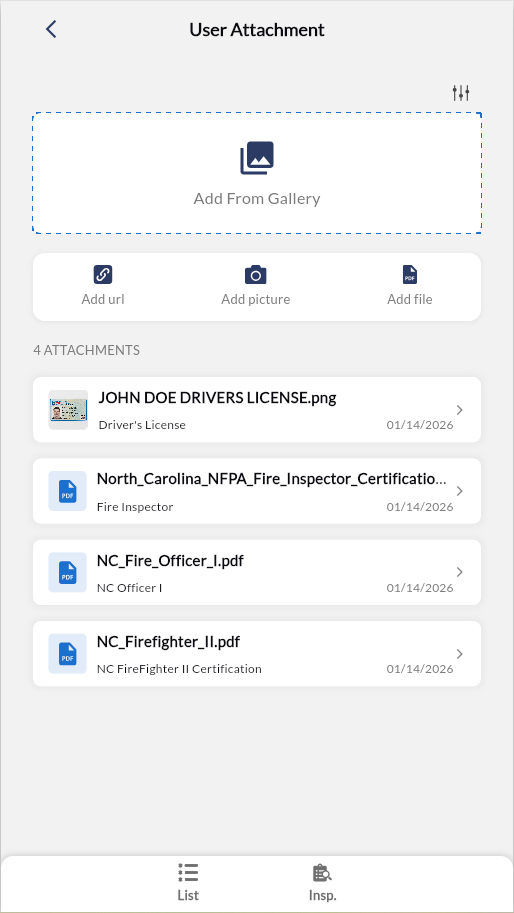Screen dimensions: 514x913
Task: Click the NC Officer I description text
Action: click(129, 588)
